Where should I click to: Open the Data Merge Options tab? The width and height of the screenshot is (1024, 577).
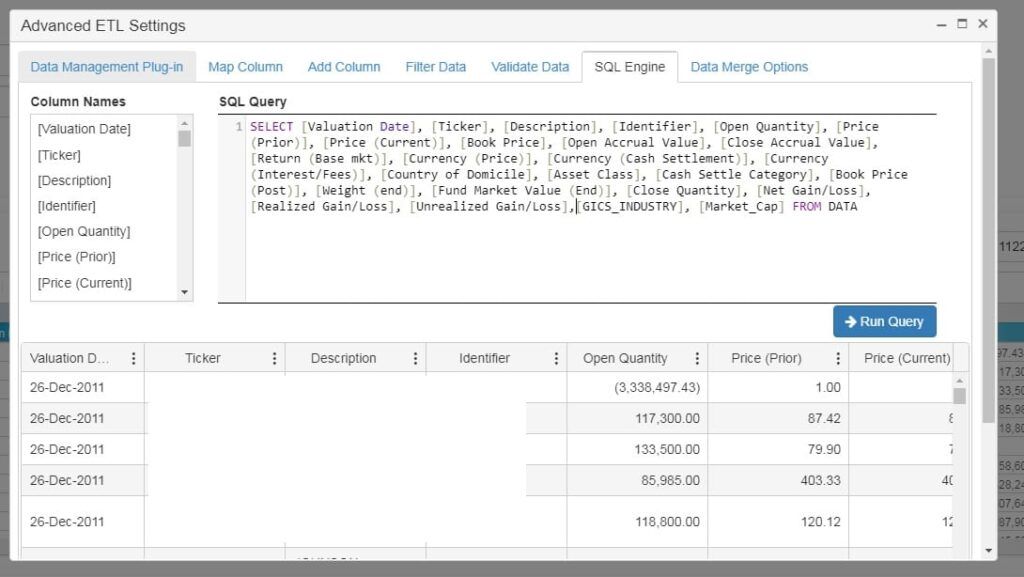coord(749,67)
